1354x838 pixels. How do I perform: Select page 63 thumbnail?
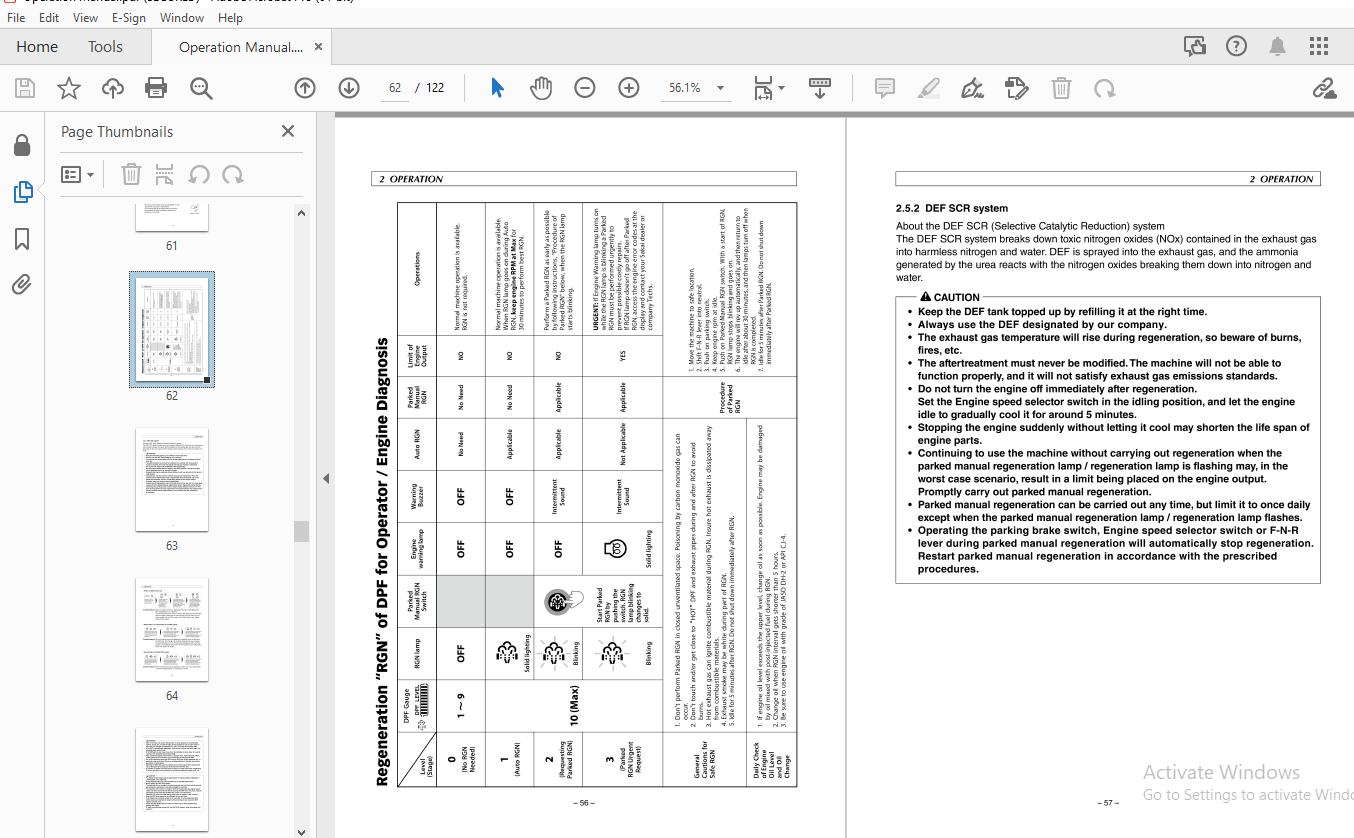point(172,479)
